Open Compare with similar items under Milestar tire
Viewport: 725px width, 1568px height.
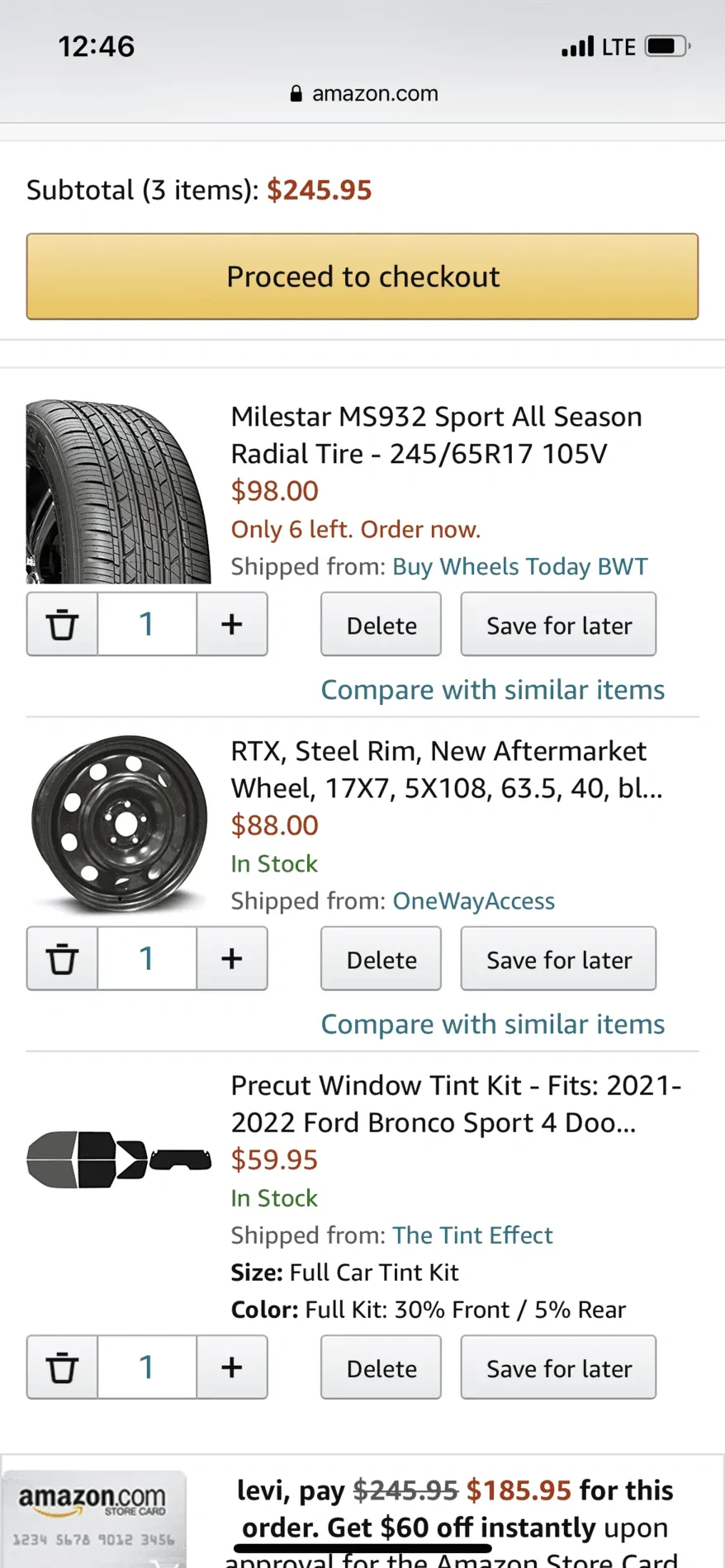pyautogui.click(x=492, y=690)
